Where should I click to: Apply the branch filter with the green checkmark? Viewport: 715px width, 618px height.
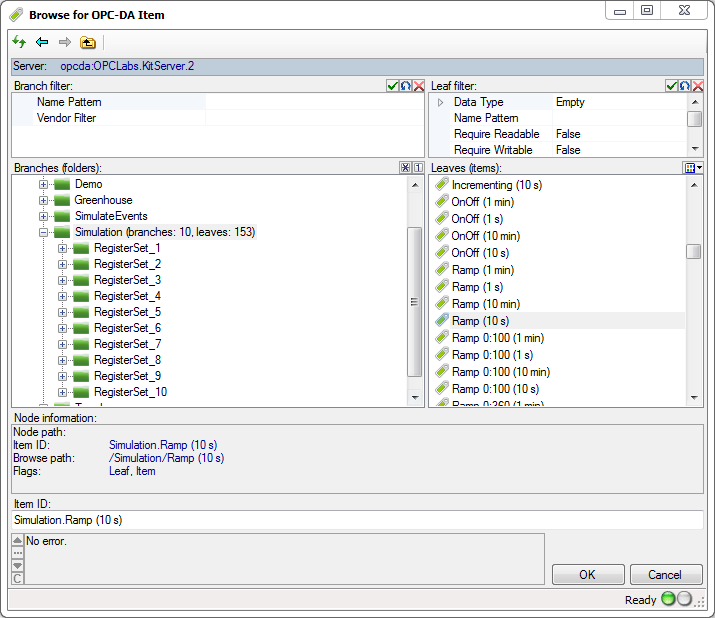(393, 87)
